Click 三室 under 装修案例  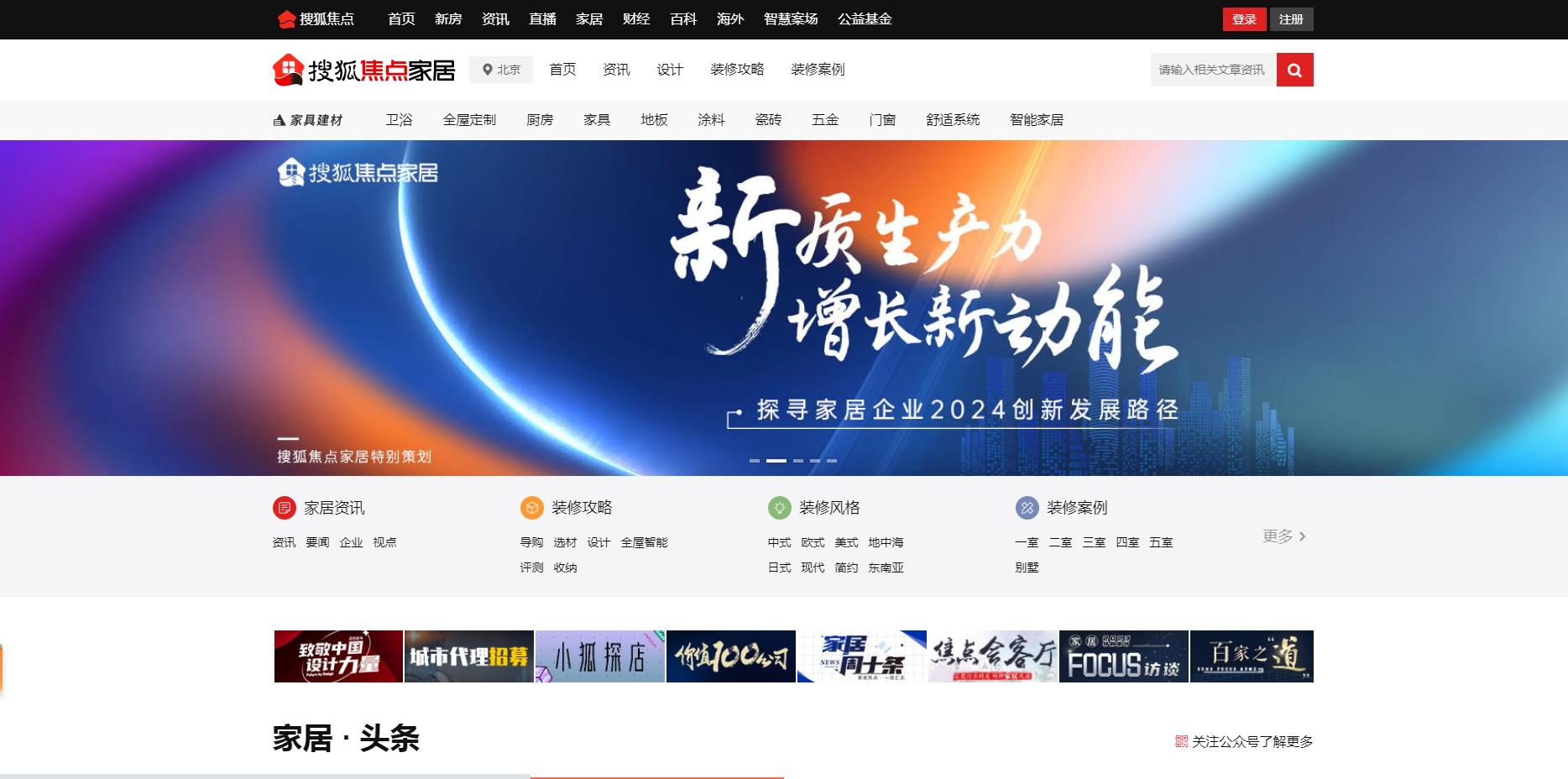coord(1094,542)
